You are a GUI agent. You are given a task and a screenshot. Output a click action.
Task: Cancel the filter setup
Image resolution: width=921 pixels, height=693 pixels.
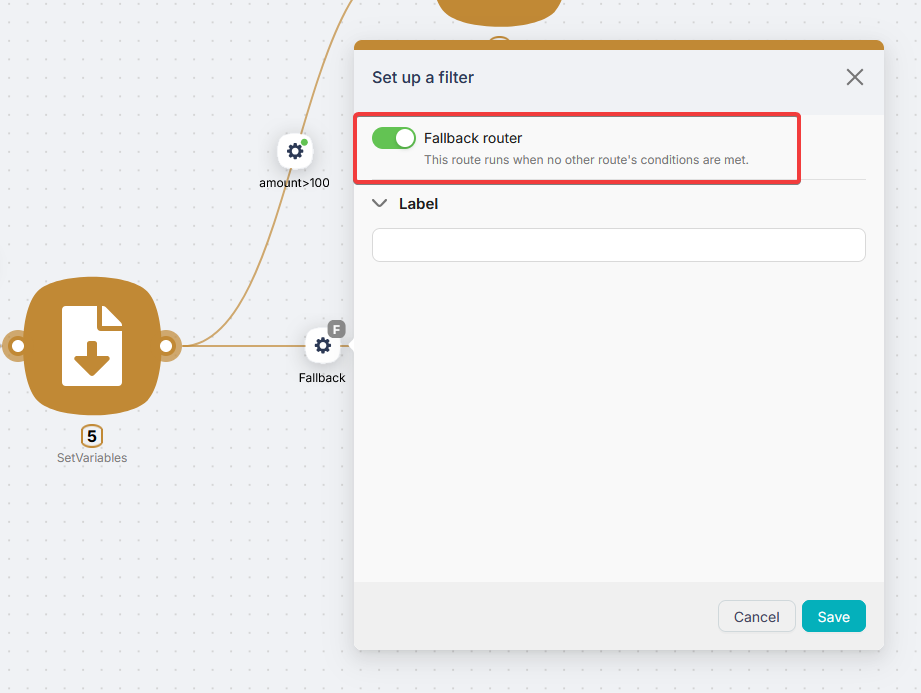pyautogui.click(x=756, y=616)
